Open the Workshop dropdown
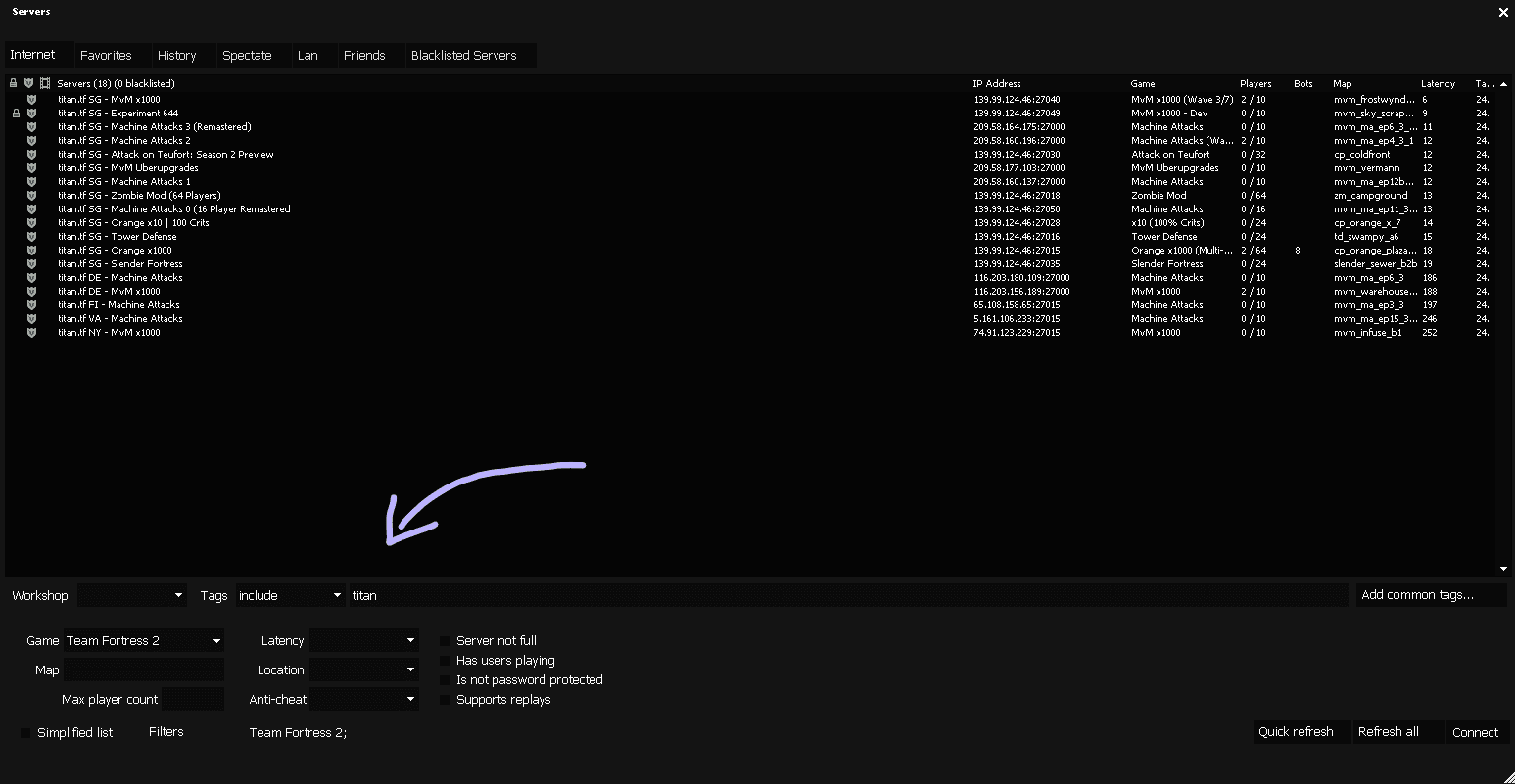This screenshot has width=1515, height=784. [x=131, y=595]
